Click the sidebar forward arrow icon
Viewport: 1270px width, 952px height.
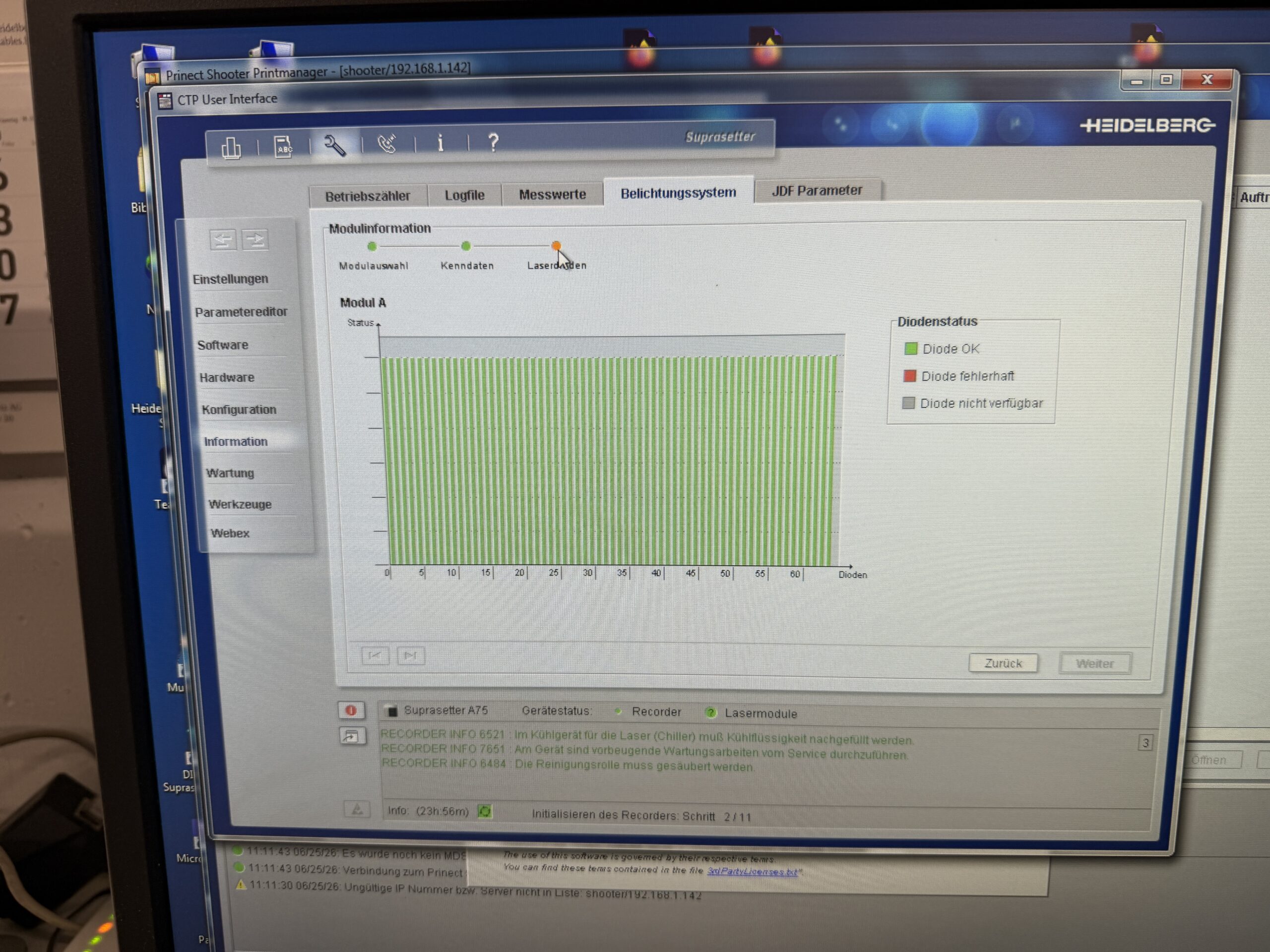click(x=255, y=238)
